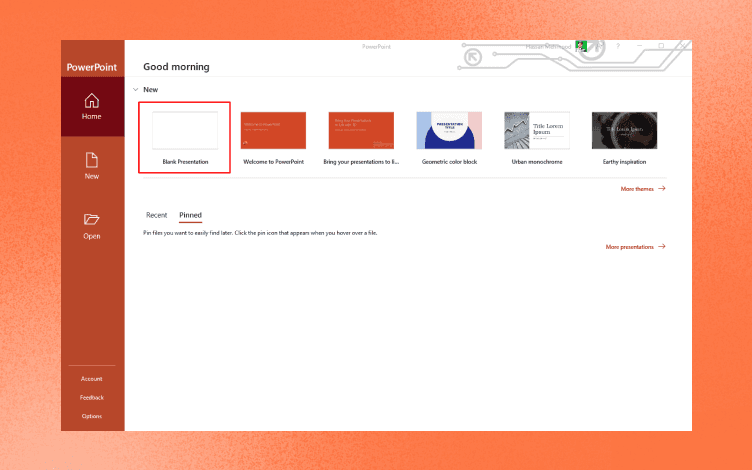The width and height of the screenshot is (752, 470).
Task: Switch to the Recent tab
Action: click(156, 215)
